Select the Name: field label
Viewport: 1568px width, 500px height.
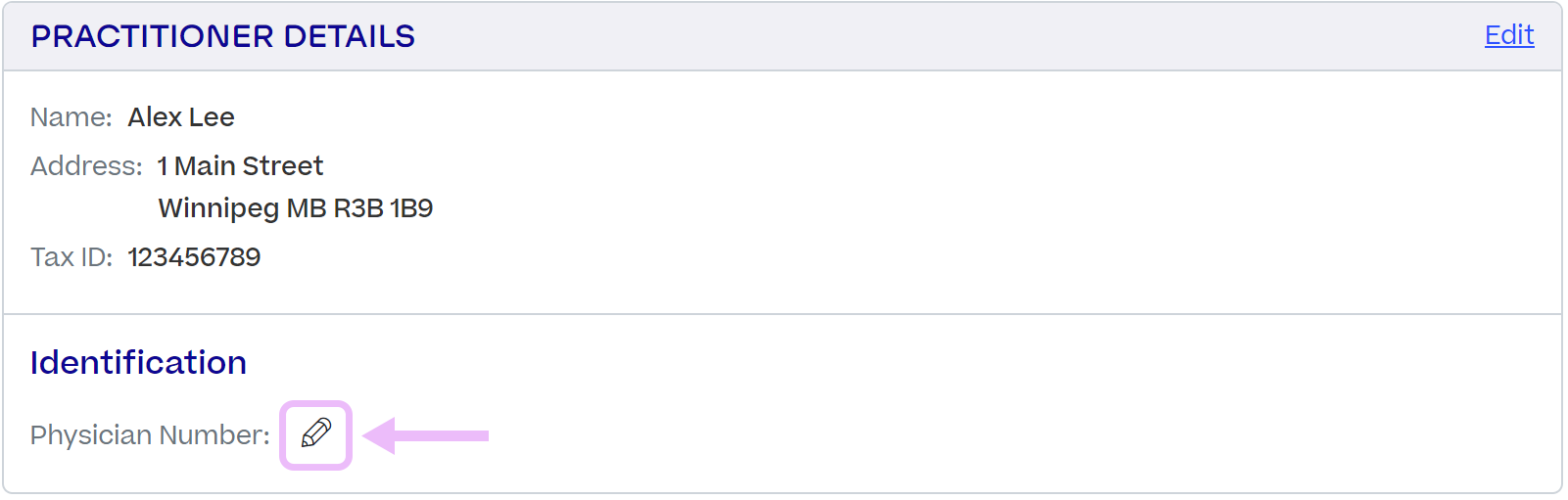point(71,117)
